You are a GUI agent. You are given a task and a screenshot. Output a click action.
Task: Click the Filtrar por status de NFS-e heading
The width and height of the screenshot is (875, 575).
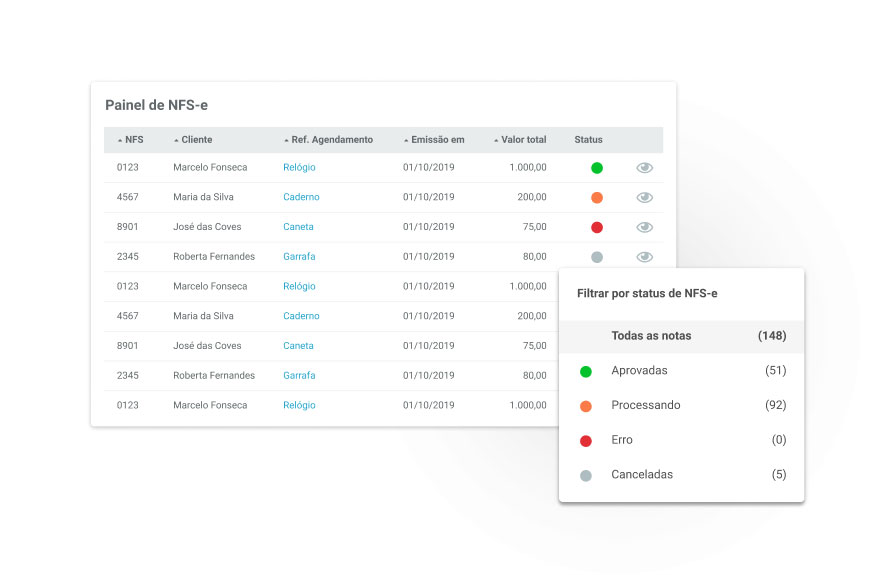pyautogui.click(x=647, y=294)
